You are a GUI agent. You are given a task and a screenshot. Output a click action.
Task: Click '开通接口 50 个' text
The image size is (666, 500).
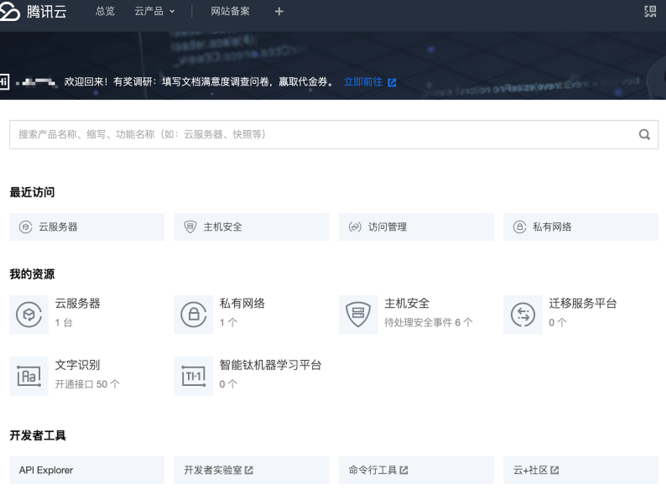tap(87, 384)
